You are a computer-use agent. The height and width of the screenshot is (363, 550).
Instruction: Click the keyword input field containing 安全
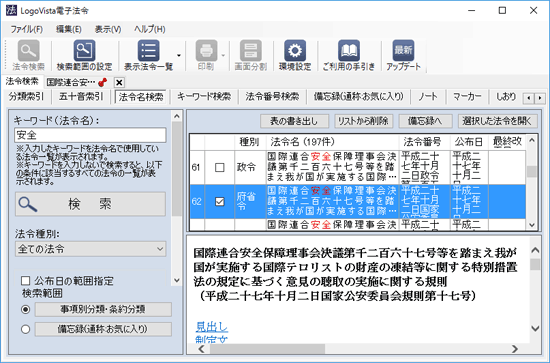tap(90, 135)
